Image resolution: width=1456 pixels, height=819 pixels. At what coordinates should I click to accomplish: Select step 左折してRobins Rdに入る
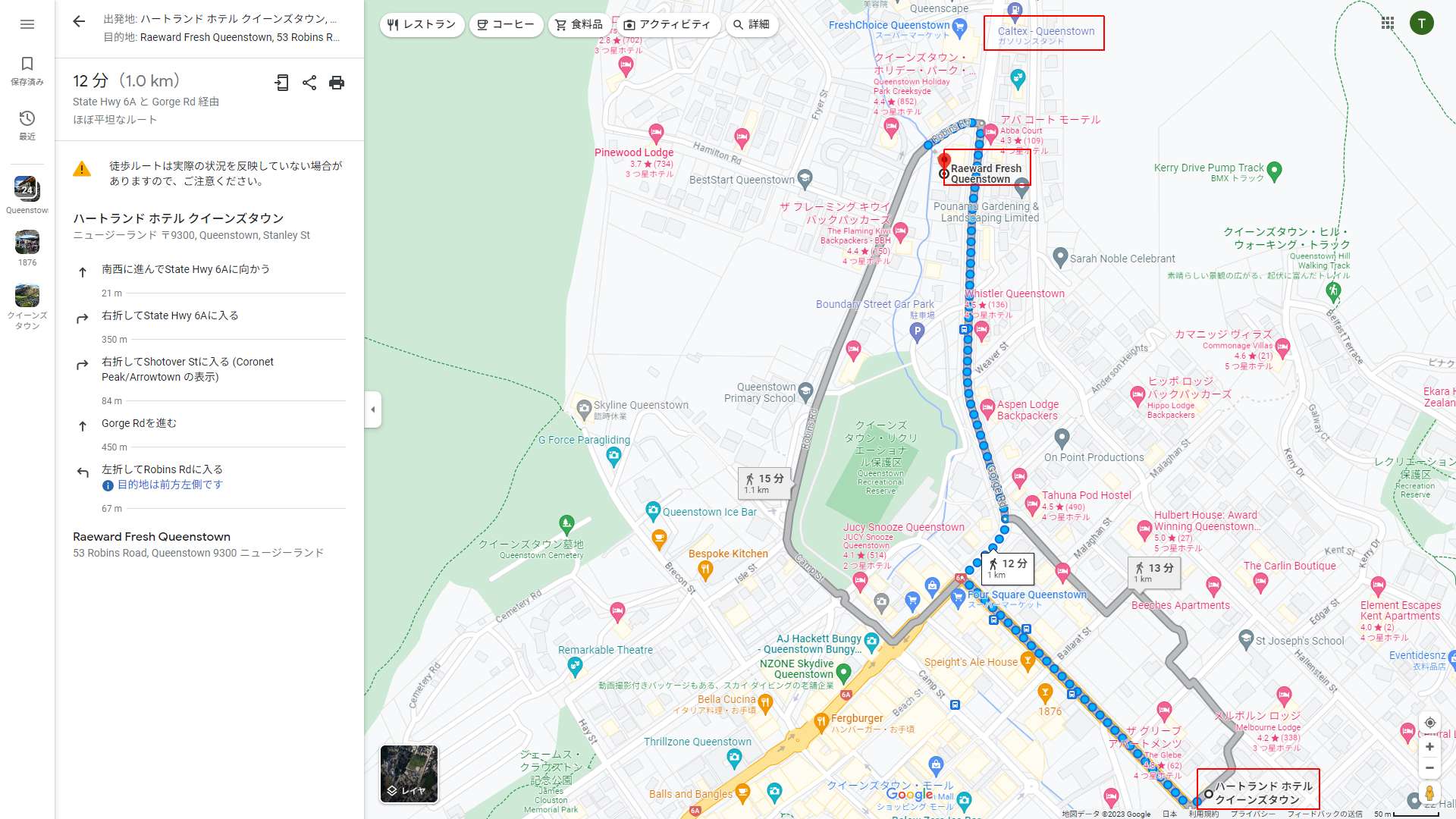(x=209, y=477)
